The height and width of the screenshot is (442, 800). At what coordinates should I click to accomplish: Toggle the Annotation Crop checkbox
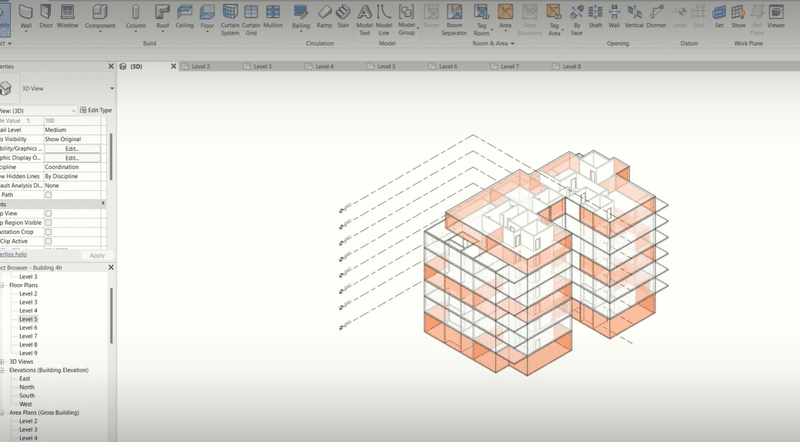[x=48, y=232]
